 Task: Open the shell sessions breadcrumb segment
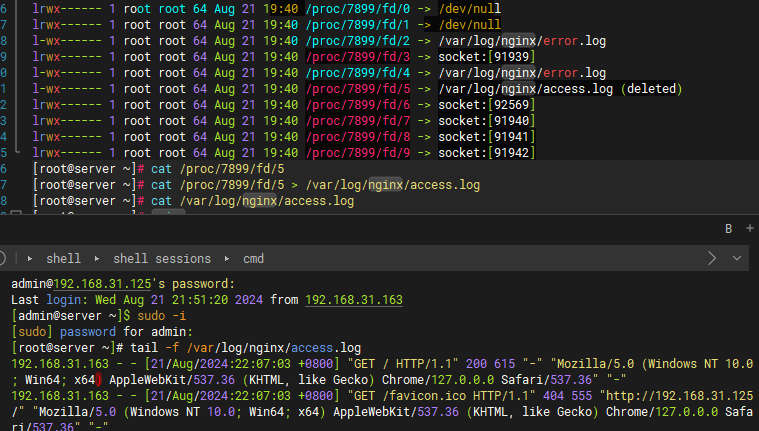(x=162, y=259)
